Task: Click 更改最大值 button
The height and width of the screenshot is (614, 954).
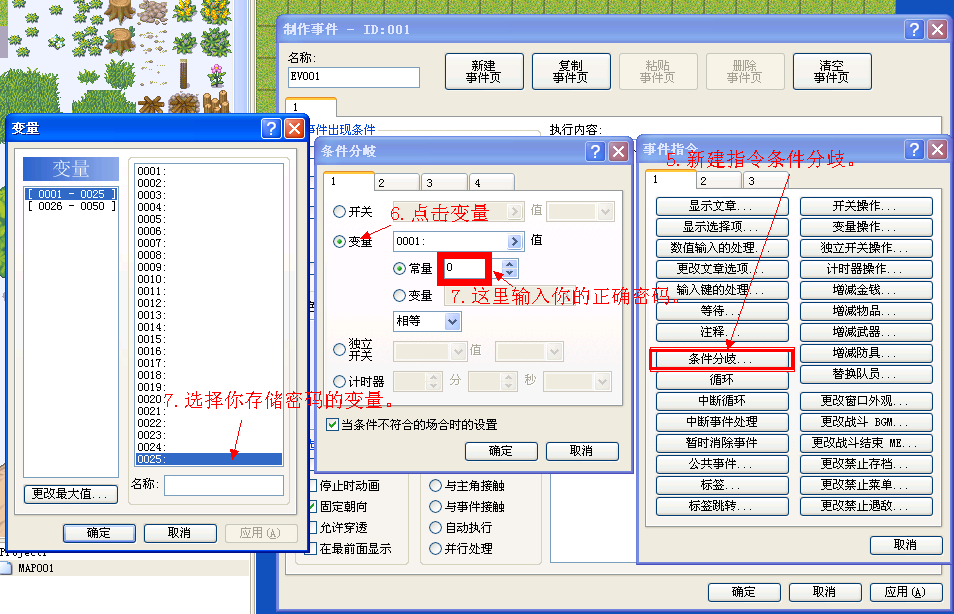Action: [71, 494]
